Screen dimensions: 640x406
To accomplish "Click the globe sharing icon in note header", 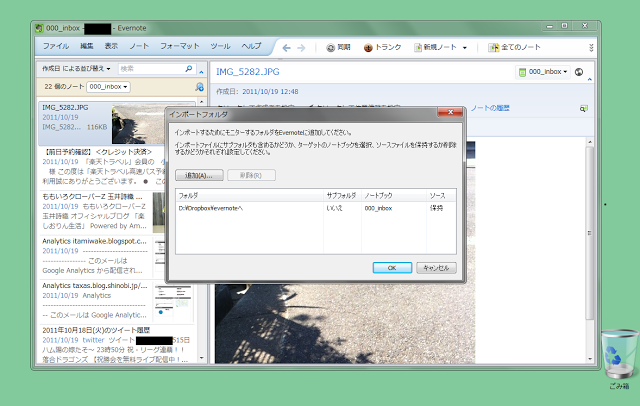I will pyautogui.click(x=579, y=72).
